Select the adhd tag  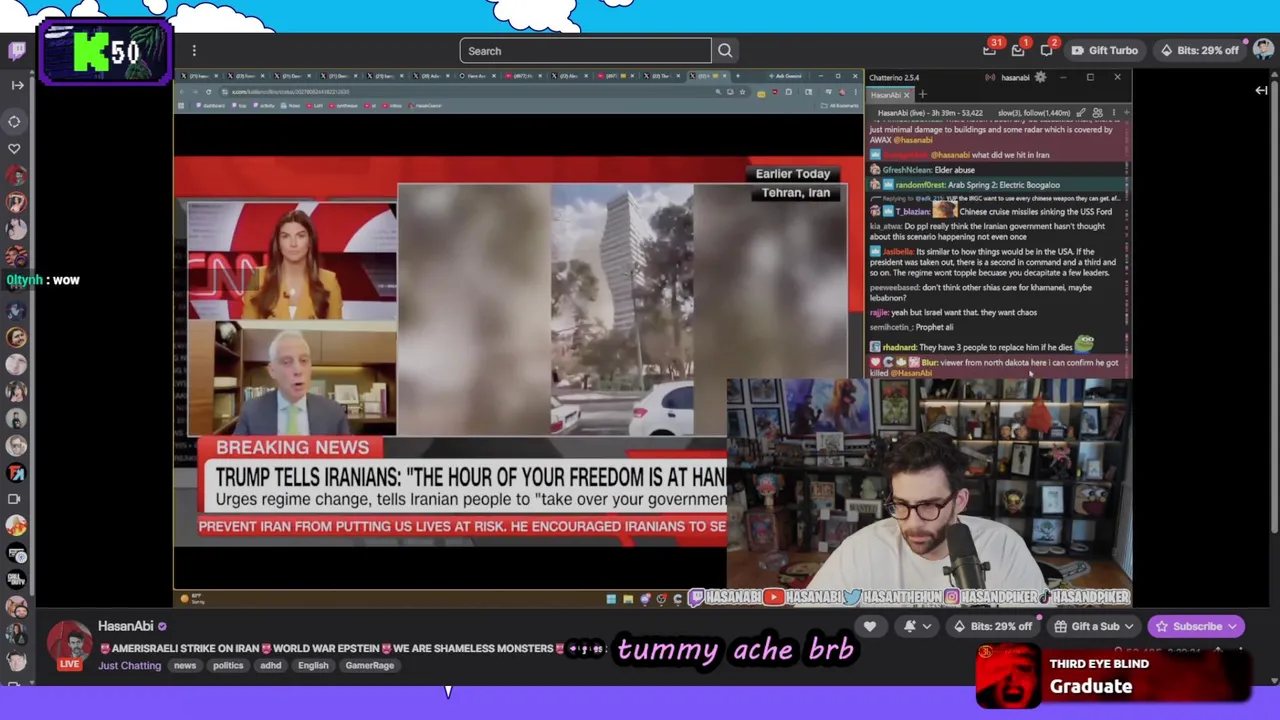tap(270, 665)
